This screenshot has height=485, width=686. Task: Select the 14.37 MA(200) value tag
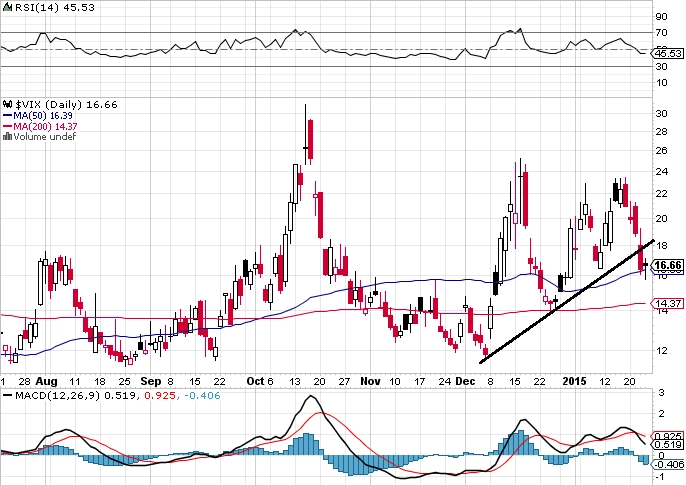669,303
